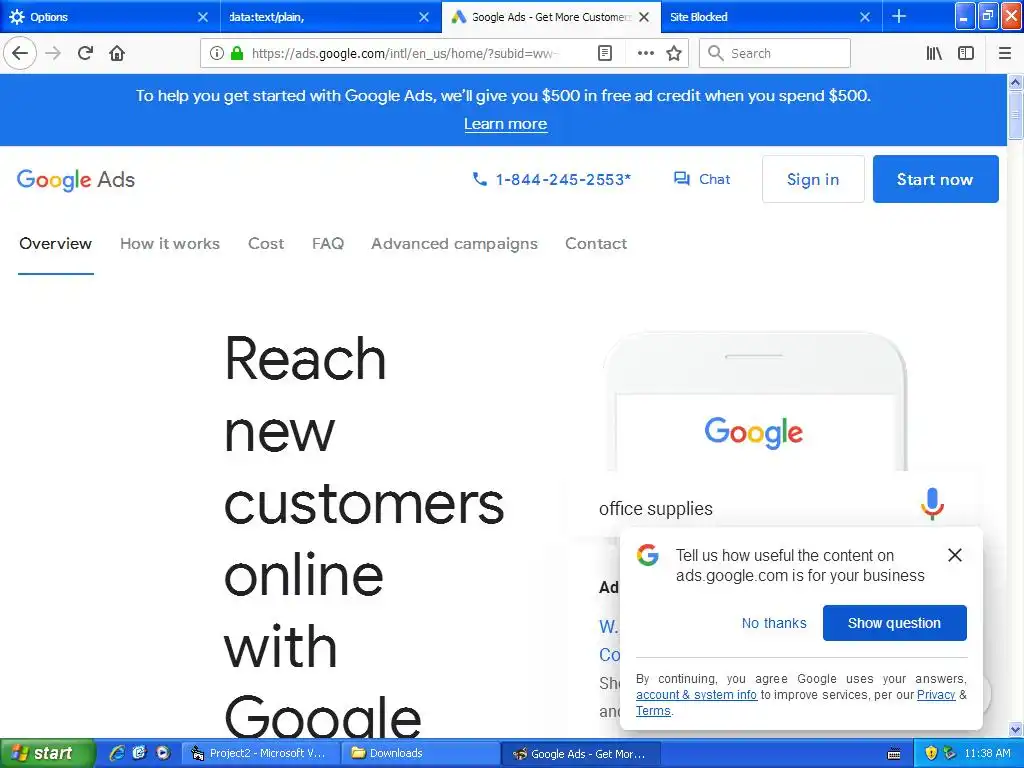Click page scrollbar down arrow
1024x768 pixels.
click(1016, 729)
